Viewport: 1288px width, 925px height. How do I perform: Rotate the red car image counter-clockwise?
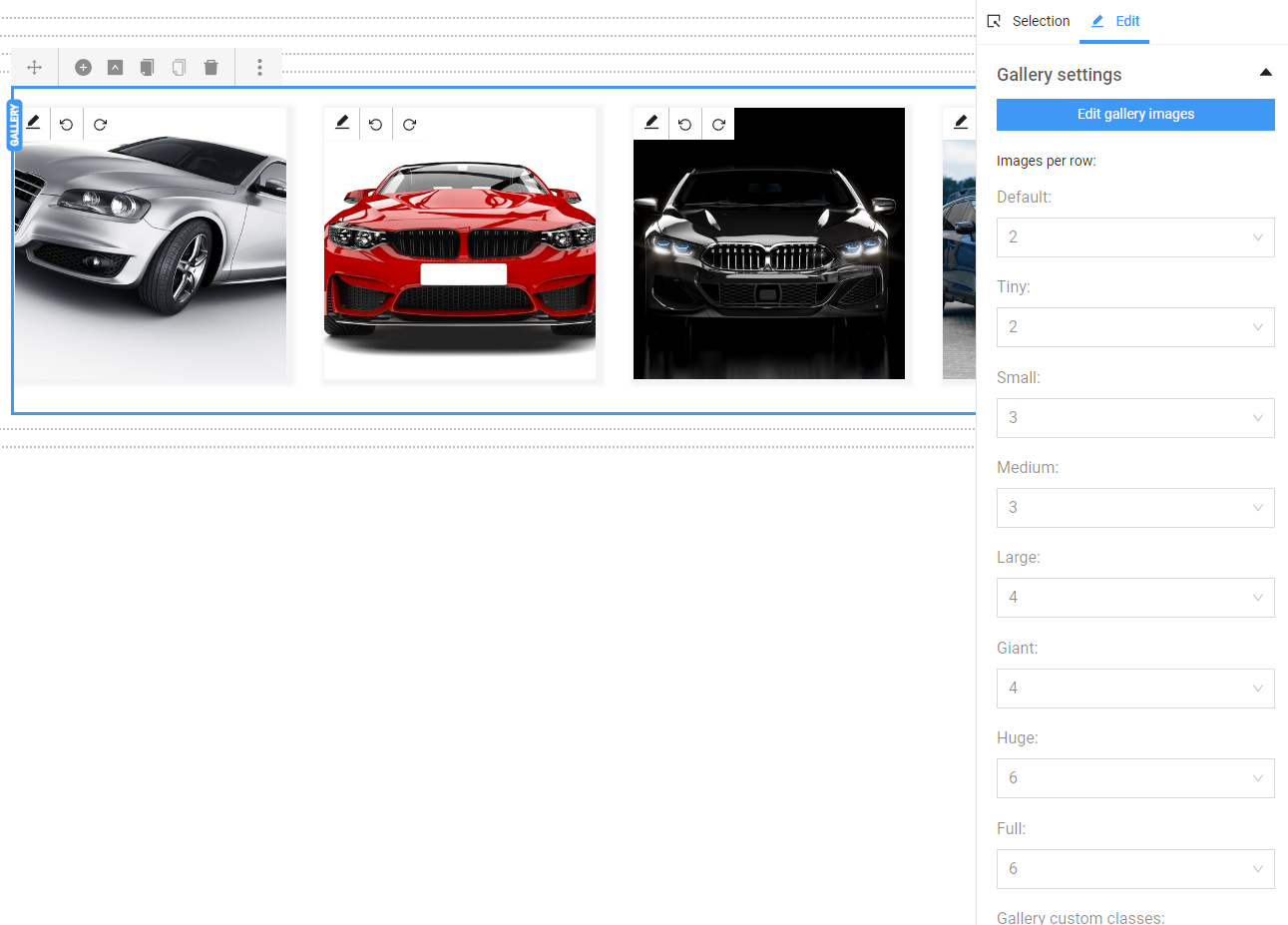pyautogui.click(x=375, y=124)
